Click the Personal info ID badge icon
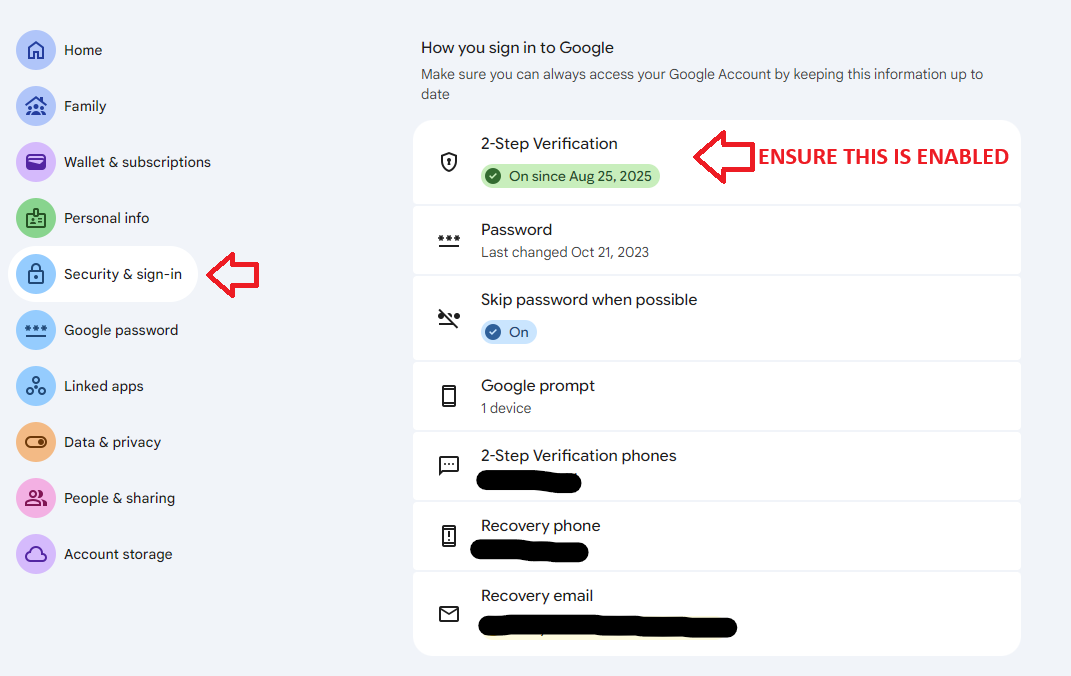The width and height of the screenshot is (1071, 676). pyautogui.click(x=36, y=218)
